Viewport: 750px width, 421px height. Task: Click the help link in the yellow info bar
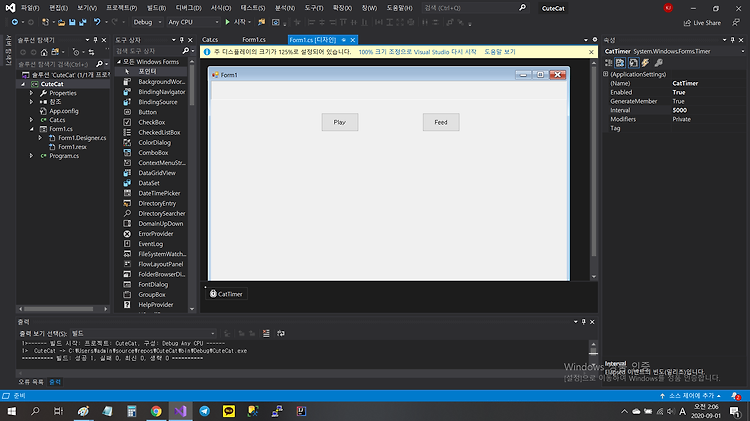[500, 52]
